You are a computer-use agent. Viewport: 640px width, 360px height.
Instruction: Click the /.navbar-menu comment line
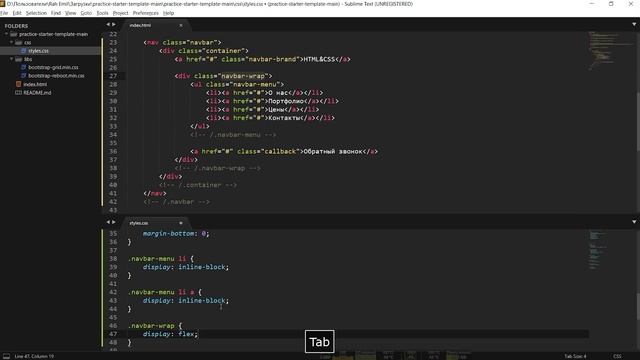[233, 135]
